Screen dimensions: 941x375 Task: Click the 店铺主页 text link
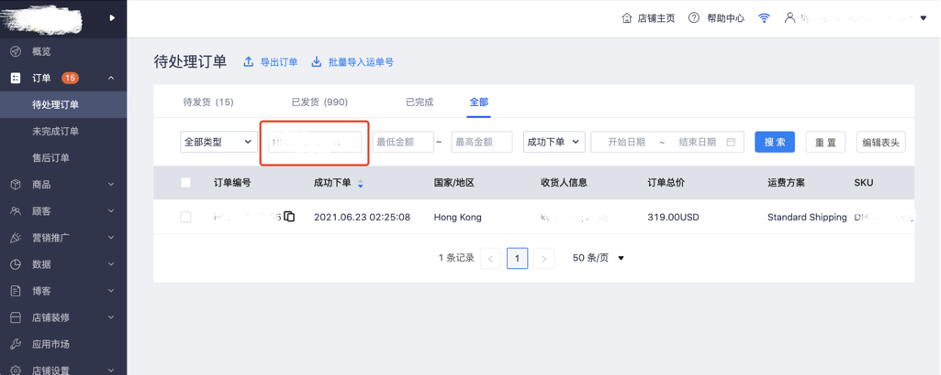[657, 18]
